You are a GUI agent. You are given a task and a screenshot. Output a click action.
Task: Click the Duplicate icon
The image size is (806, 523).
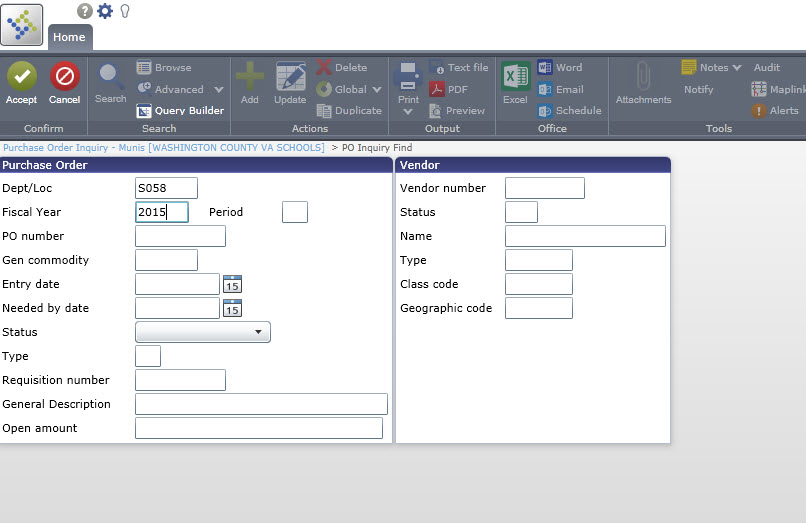click(x=324, y=111)
